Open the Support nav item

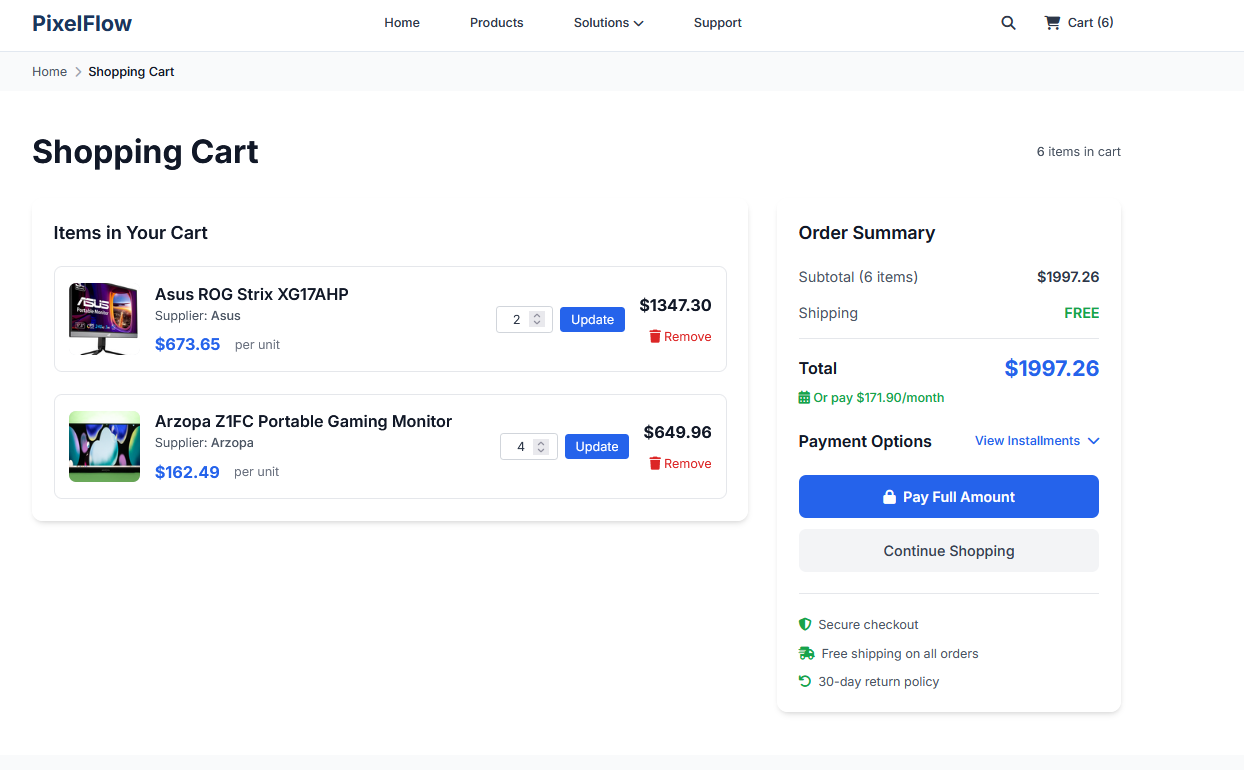click(x=718, y=23)
